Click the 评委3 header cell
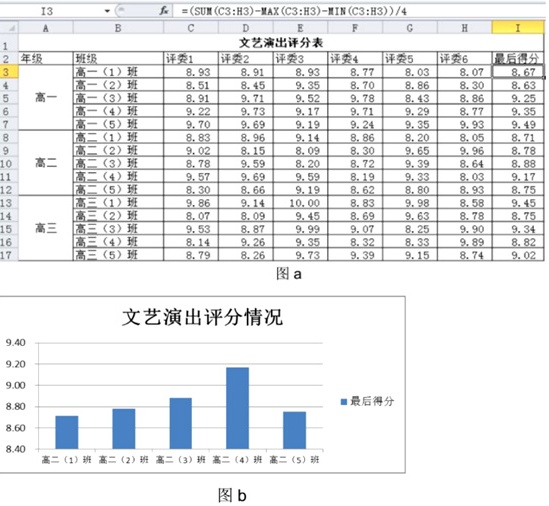The width and height of the screenshot is (549, 506). coord(300,58)
